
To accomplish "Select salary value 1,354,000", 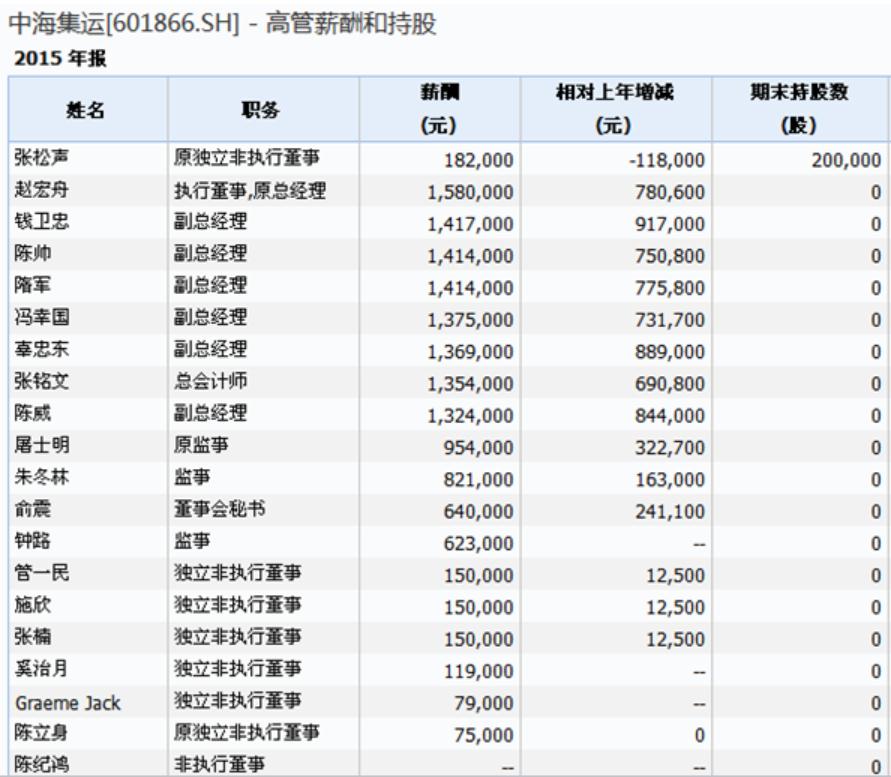I will [470, 384].
